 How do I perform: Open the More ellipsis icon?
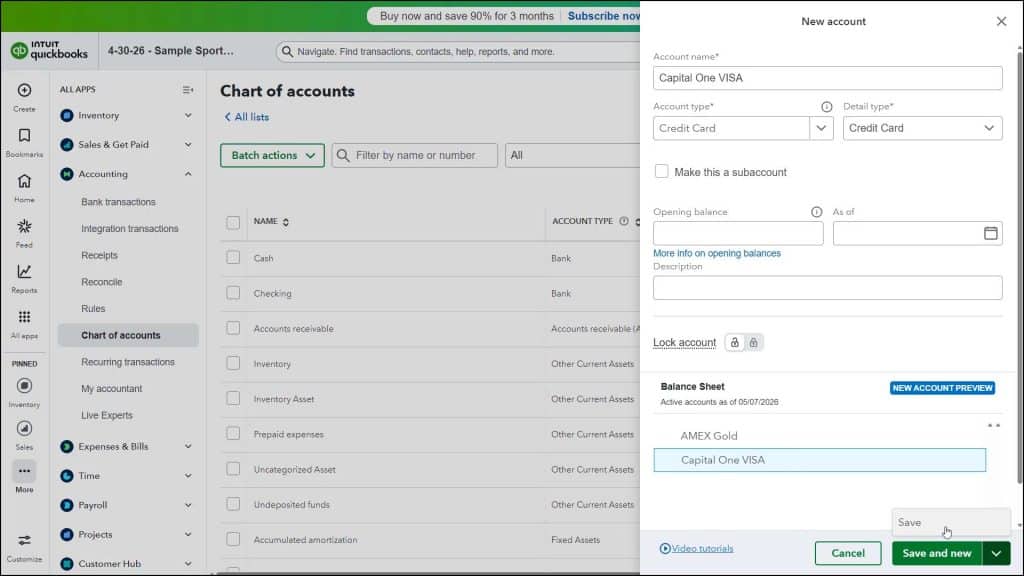pos(24,471)
